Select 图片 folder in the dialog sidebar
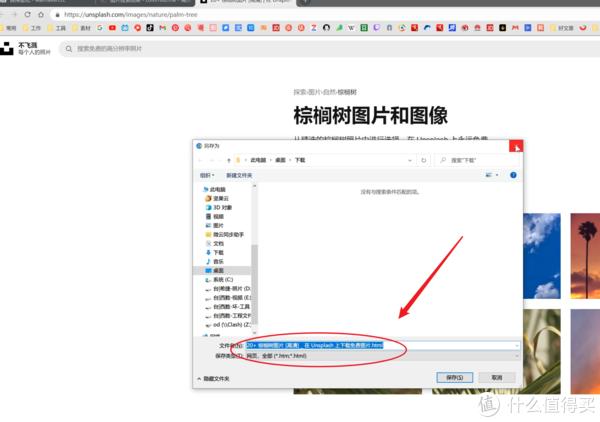The height and width of the screenshot is (422, 600). [x=215, y=225]
